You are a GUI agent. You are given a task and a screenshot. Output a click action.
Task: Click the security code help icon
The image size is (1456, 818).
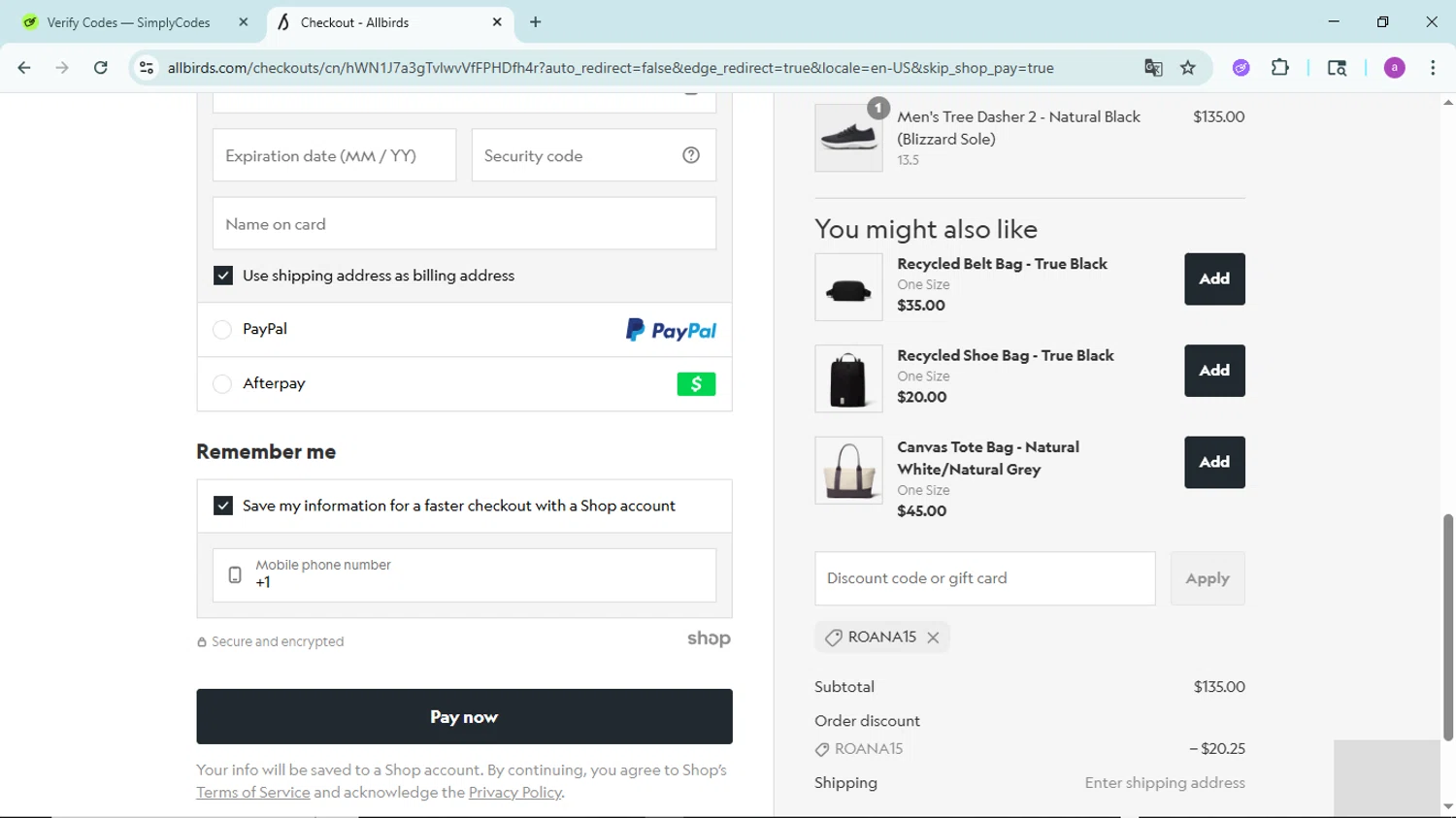point(691,155)
